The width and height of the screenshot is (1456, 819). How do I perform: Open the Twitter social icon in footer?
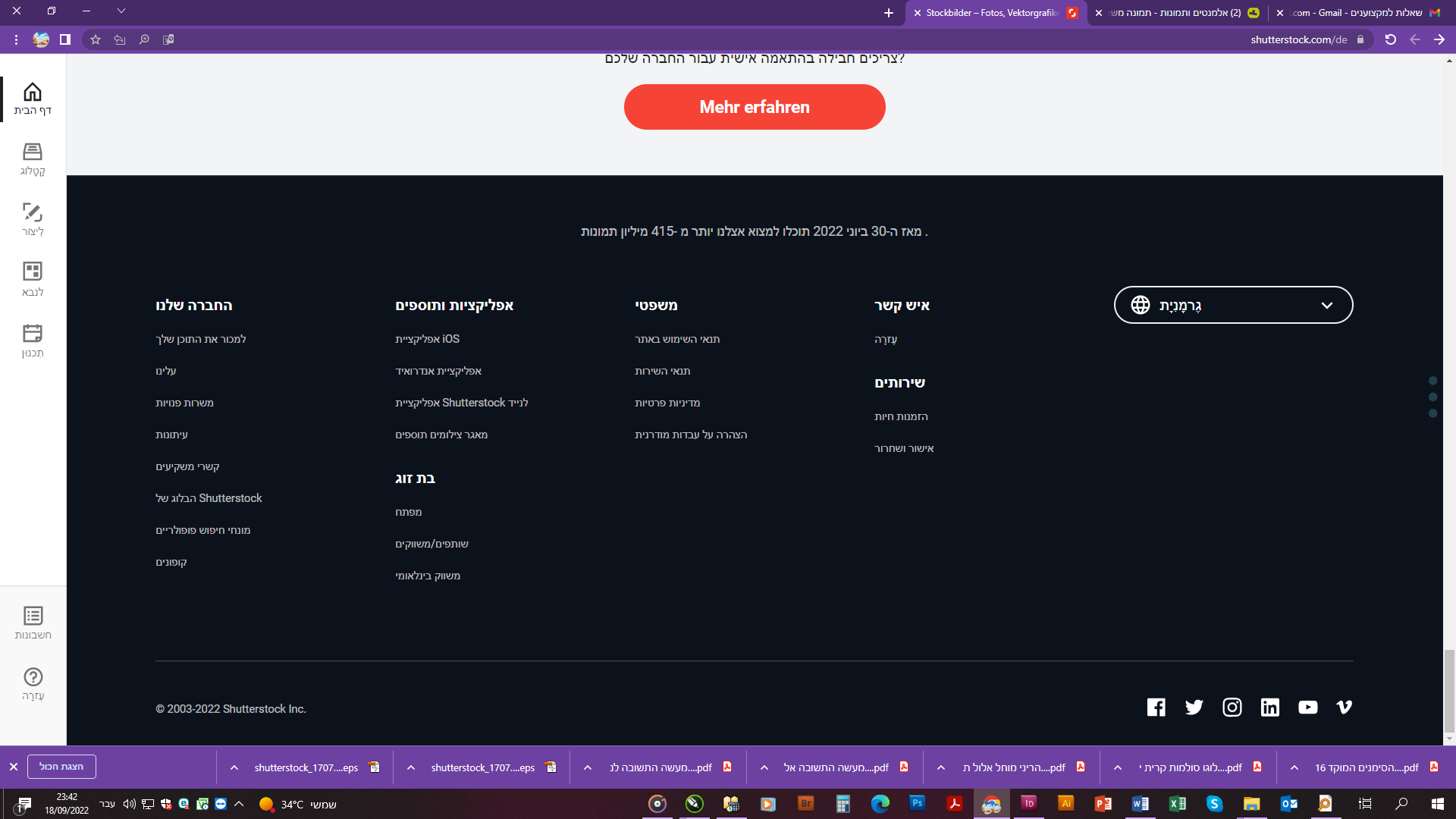[x=1194, y=708]
